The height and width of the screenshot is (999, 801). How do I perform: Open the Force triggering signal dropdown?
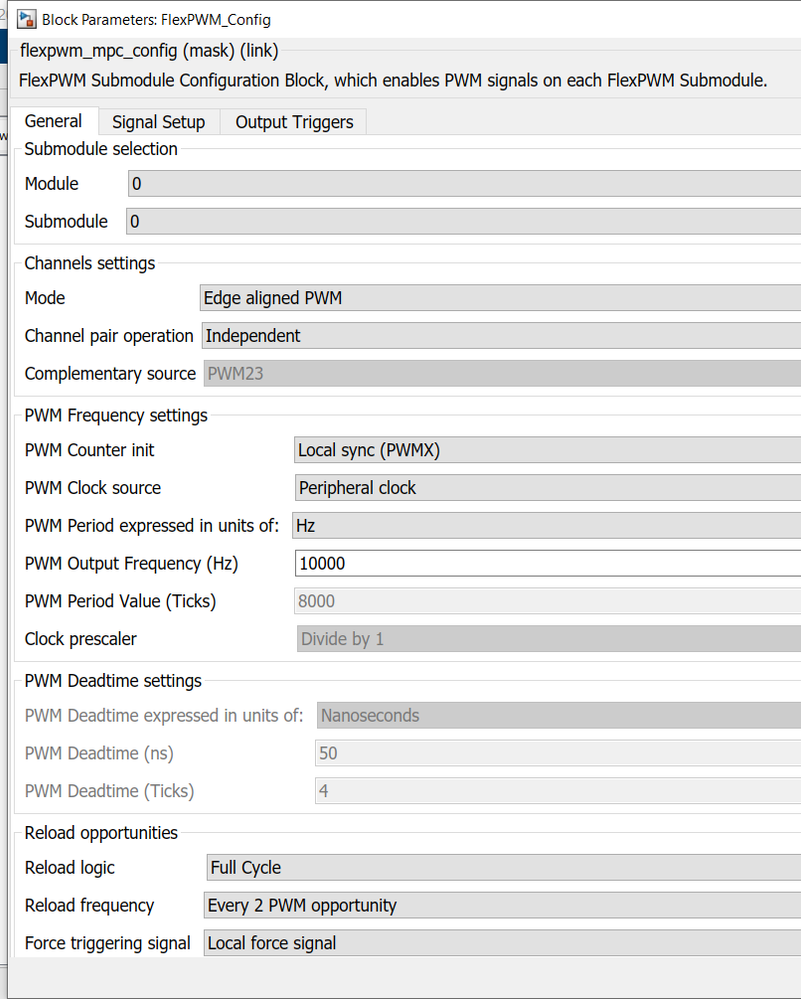(x=501, y=943)
